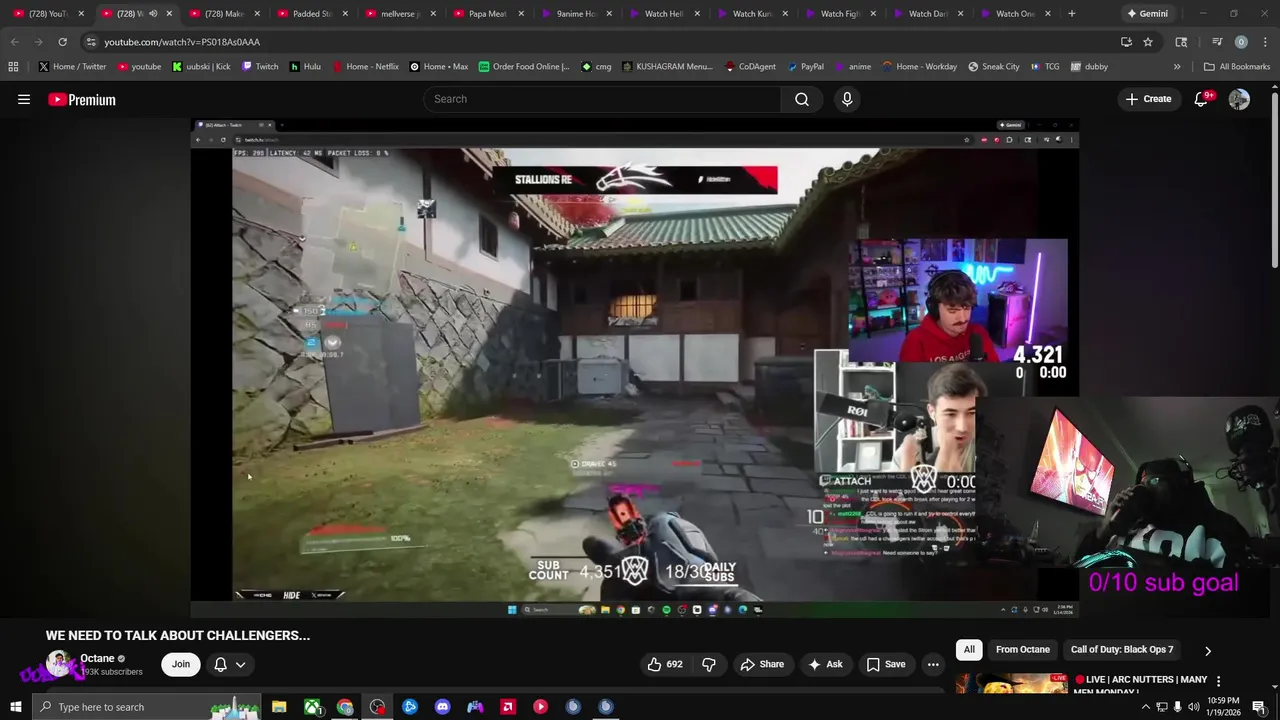Select the Call of Duty: Black Ops 7 chip

tap(1122, 650)
